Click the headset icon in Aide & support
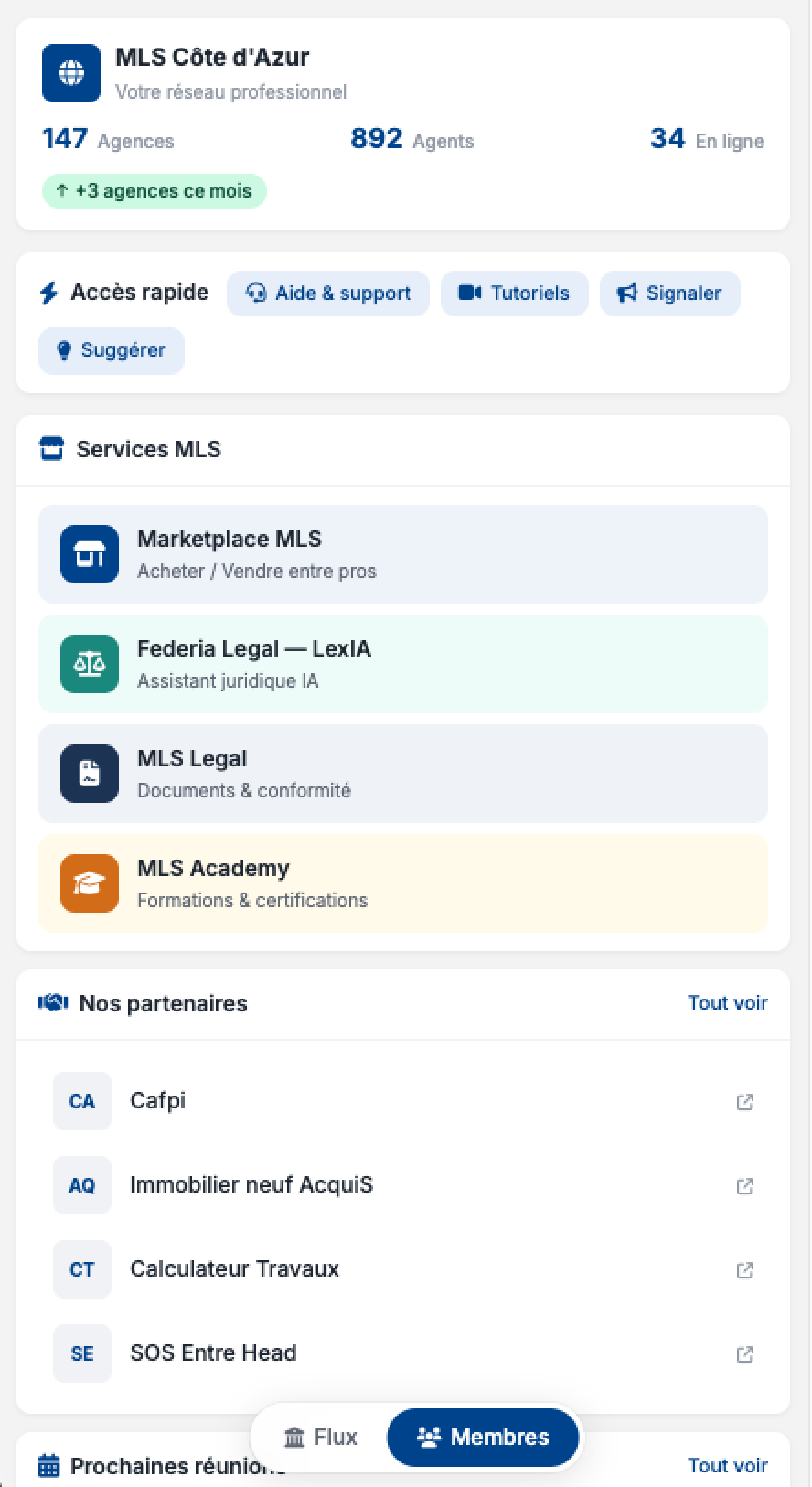This screenshot has height=1487, width=812. [x=257, y=293]
